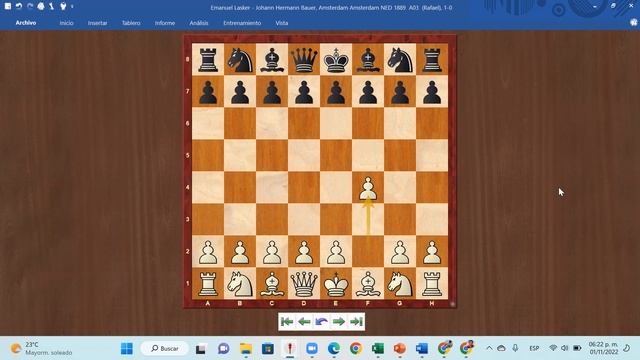Pick the white knight on b1
640x360 pixels.
[x=240, y=284]
